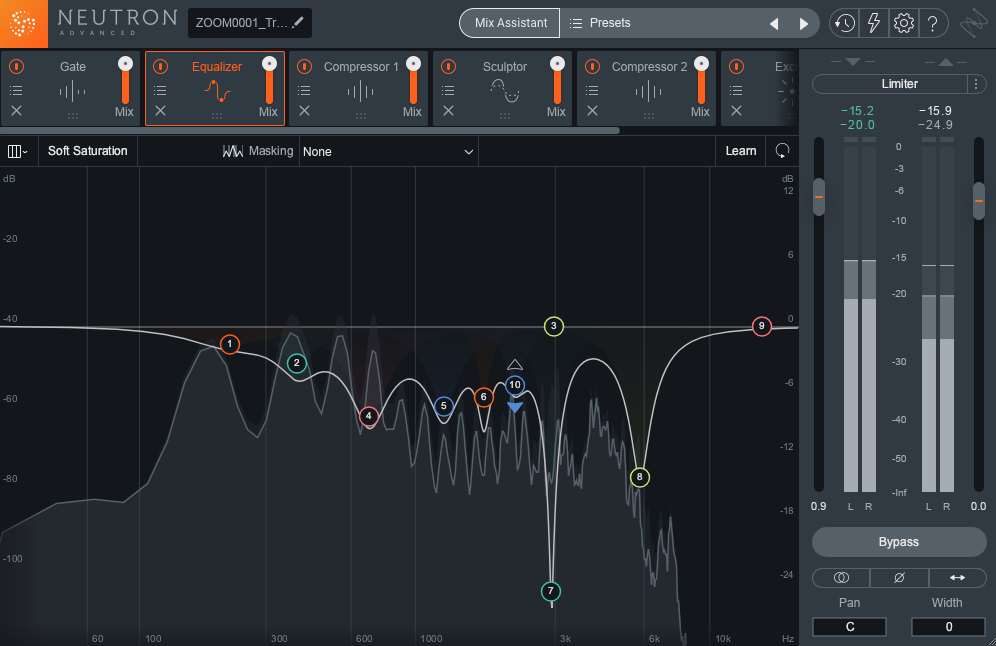Click the Pan value field C

coord(849,626)
